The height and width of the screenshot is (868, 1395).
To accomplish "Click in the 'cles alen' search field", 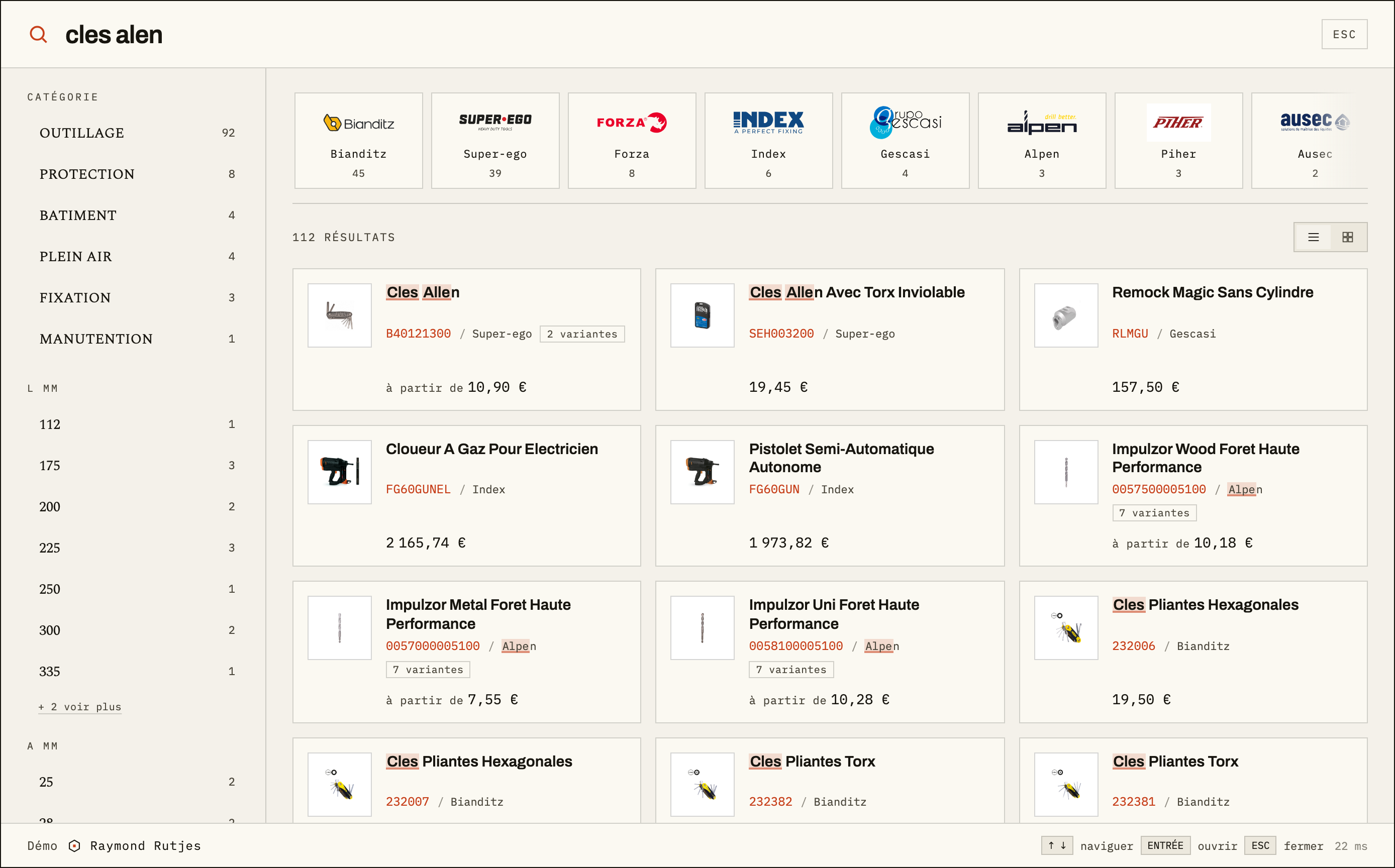I will click(x=683, y=35).
